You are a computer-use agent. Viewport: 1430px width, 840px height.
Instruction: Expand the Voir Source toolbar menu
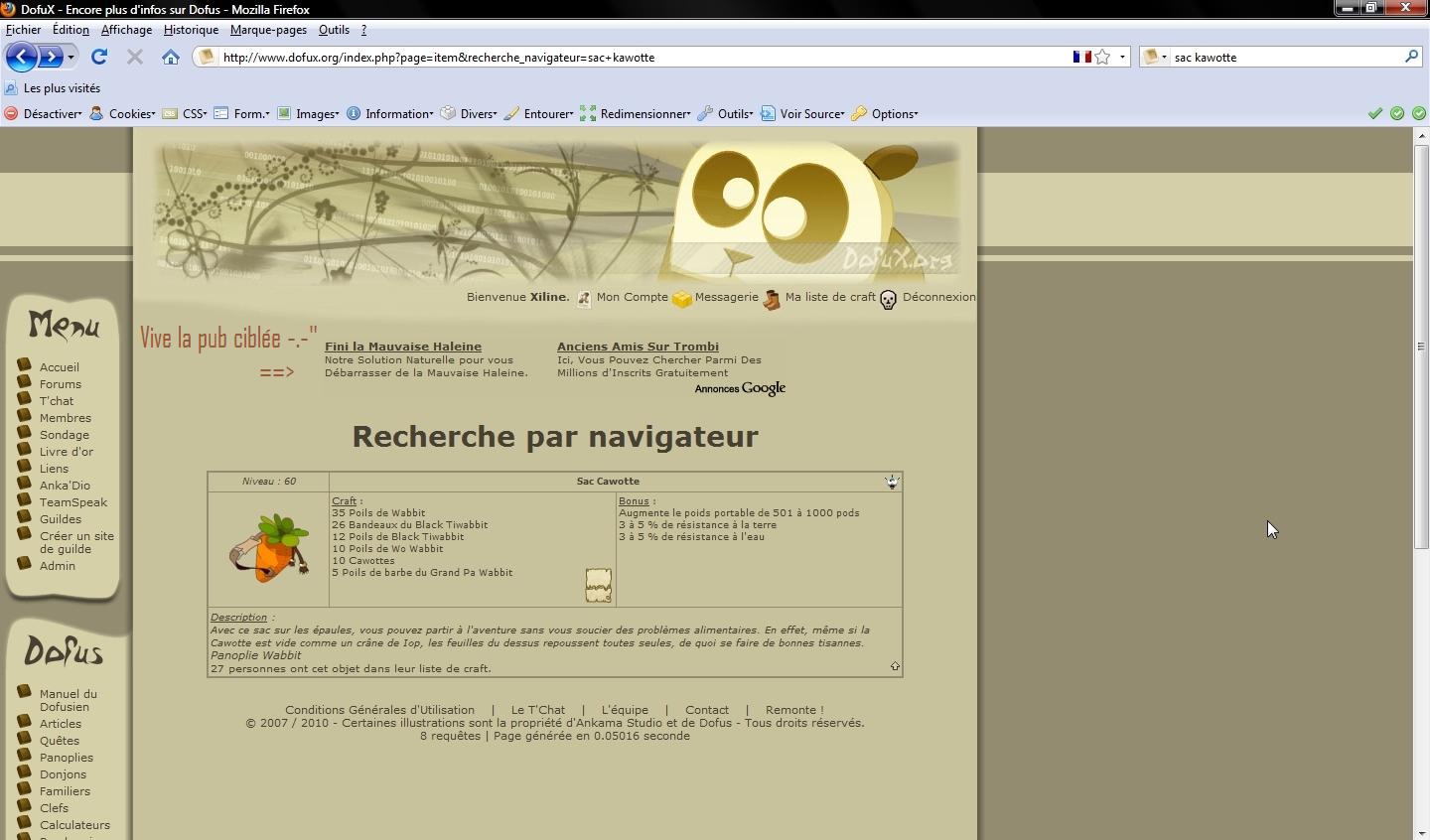(802, 113)
